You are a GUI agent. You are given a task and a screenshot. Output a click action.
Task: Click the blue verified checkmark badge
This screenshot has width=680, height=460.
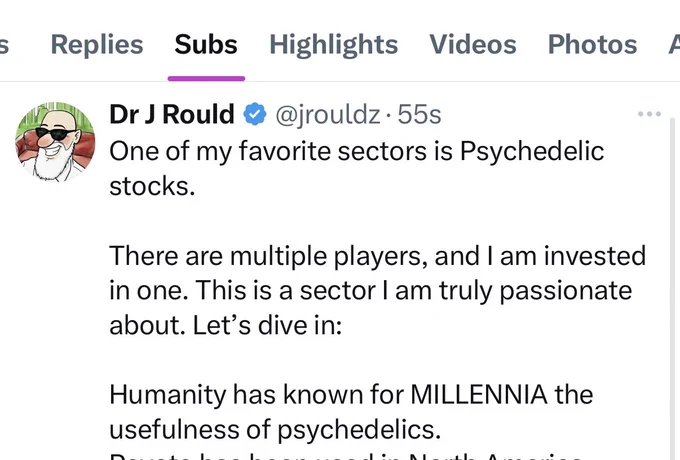(255, 114)
